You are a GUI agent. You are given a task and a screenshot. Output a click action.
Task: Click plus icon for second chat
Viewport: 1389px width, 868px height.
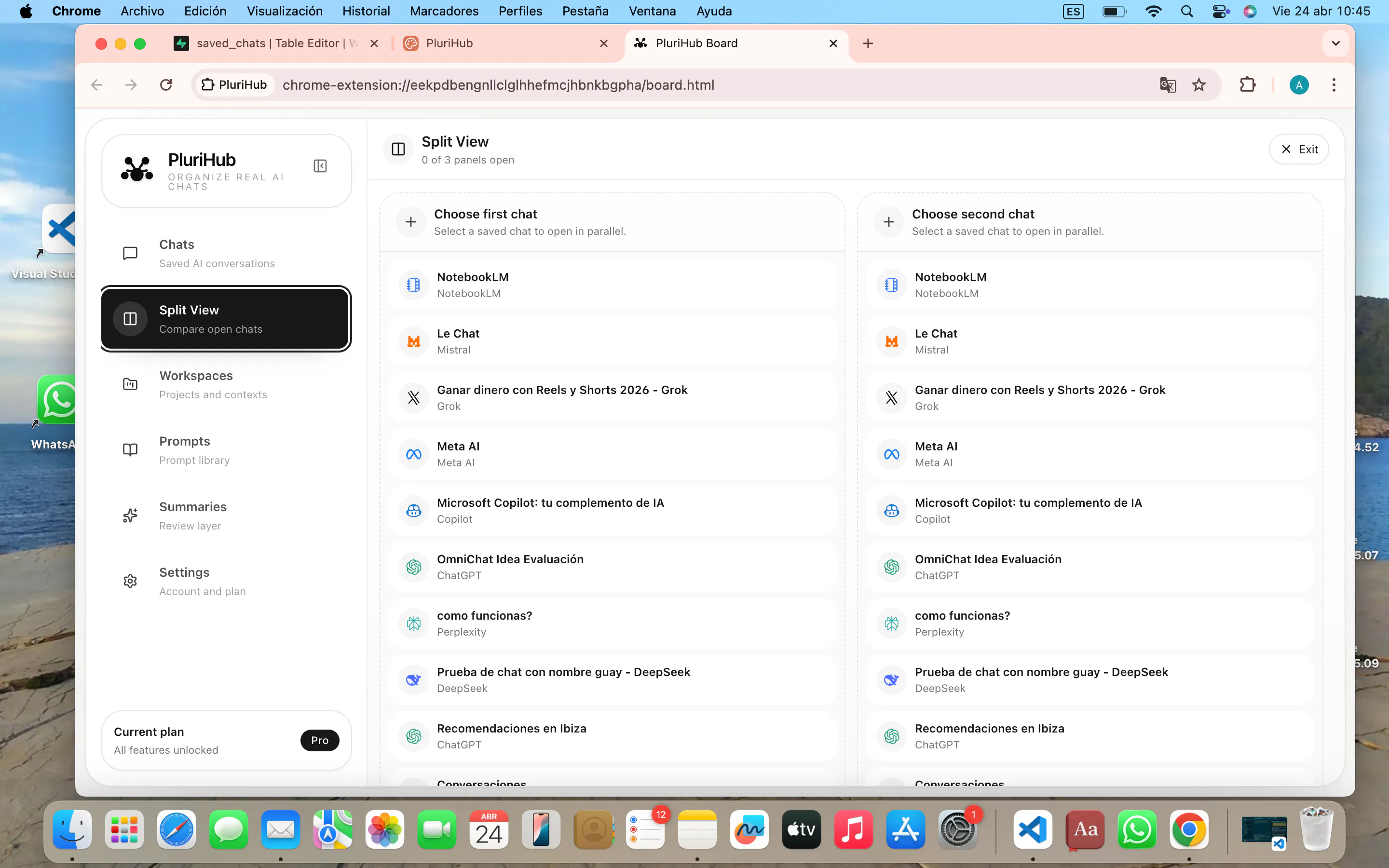[x=888, y=222]
